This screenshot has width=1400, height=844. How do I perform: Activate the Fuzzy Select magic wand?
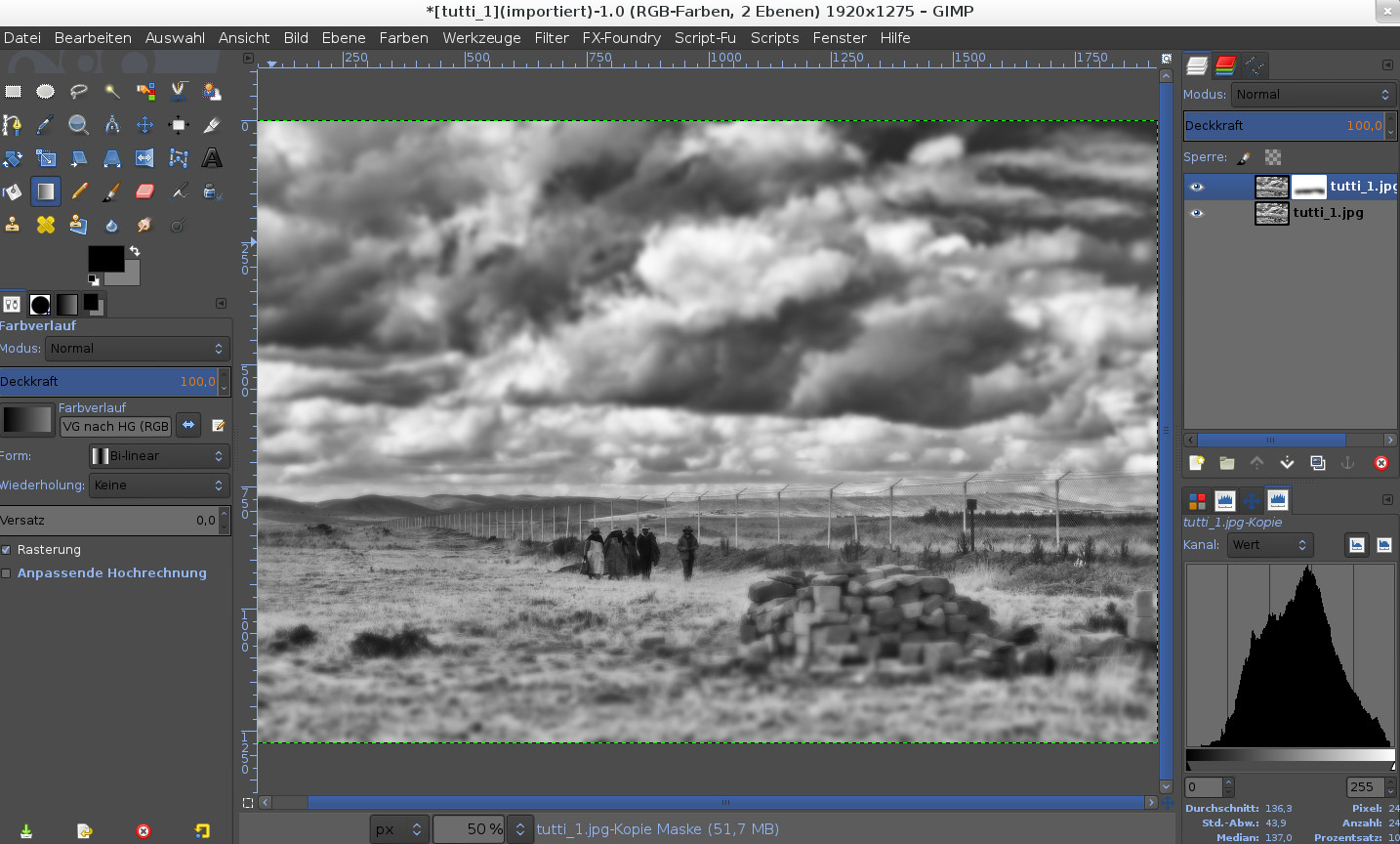112,92
